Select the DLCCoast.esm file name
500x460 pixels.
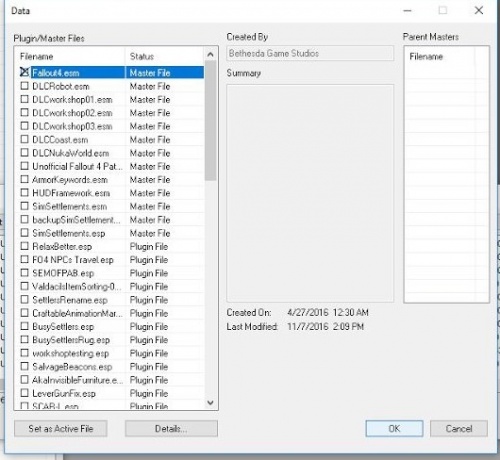coord(60,140)
